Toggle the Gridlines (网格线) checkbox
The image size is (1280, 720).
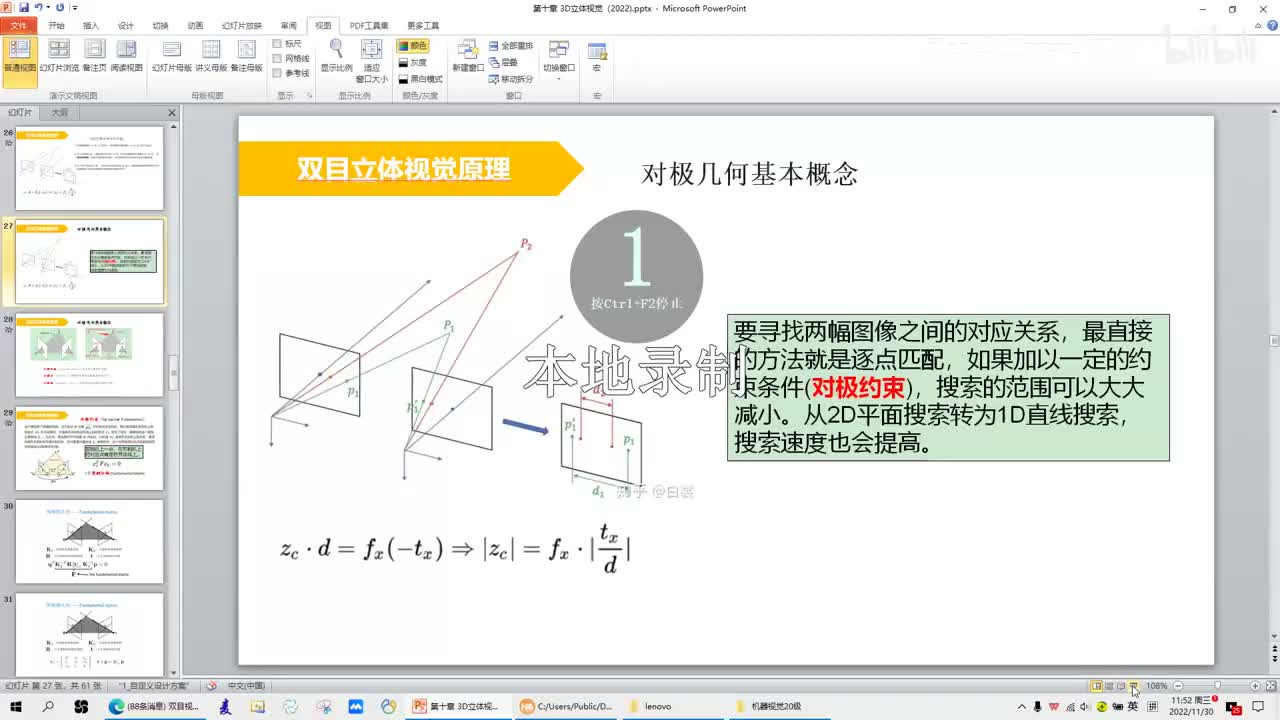278,58
